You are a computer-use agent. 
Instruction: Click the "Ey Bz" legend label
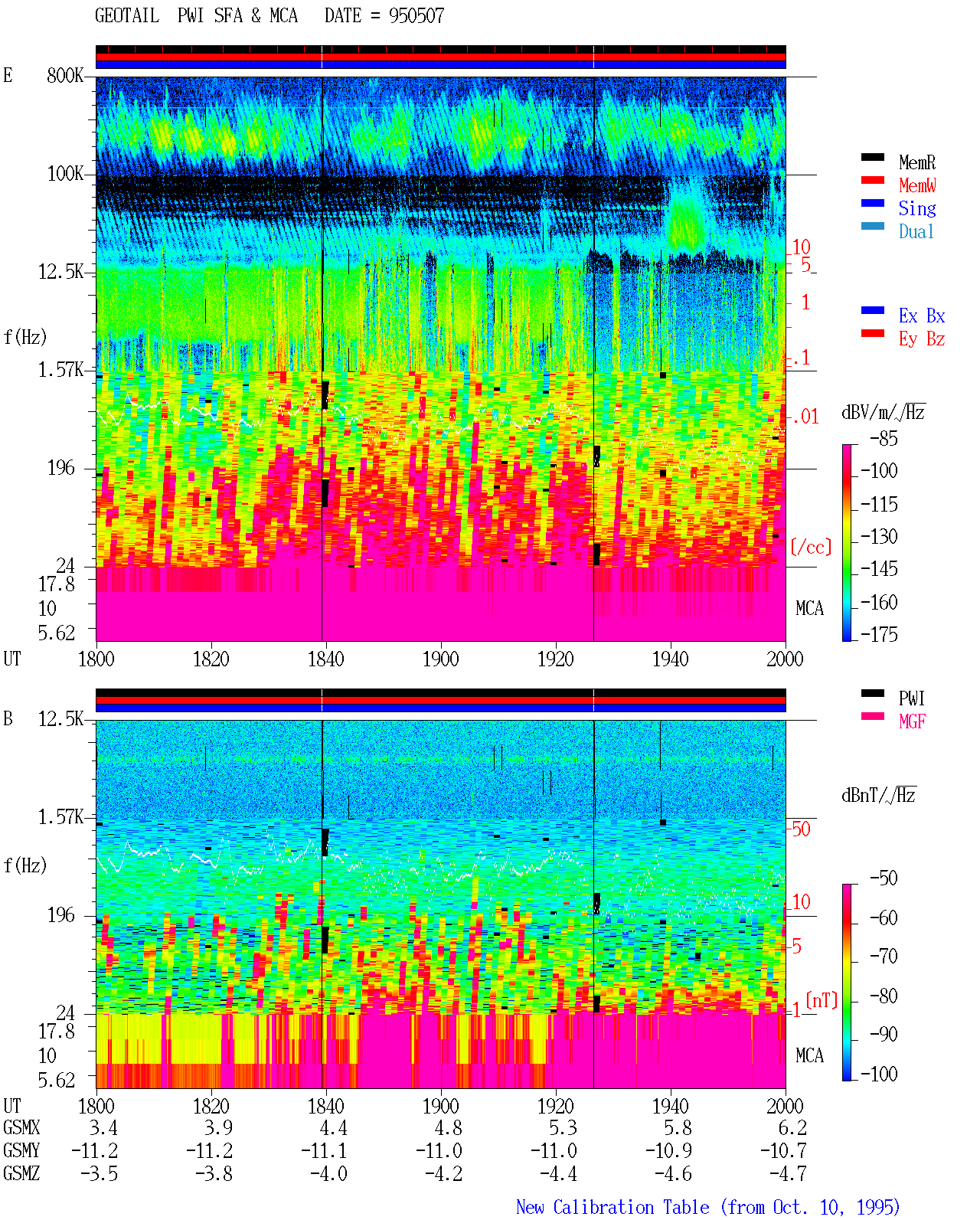coord(922,339)
